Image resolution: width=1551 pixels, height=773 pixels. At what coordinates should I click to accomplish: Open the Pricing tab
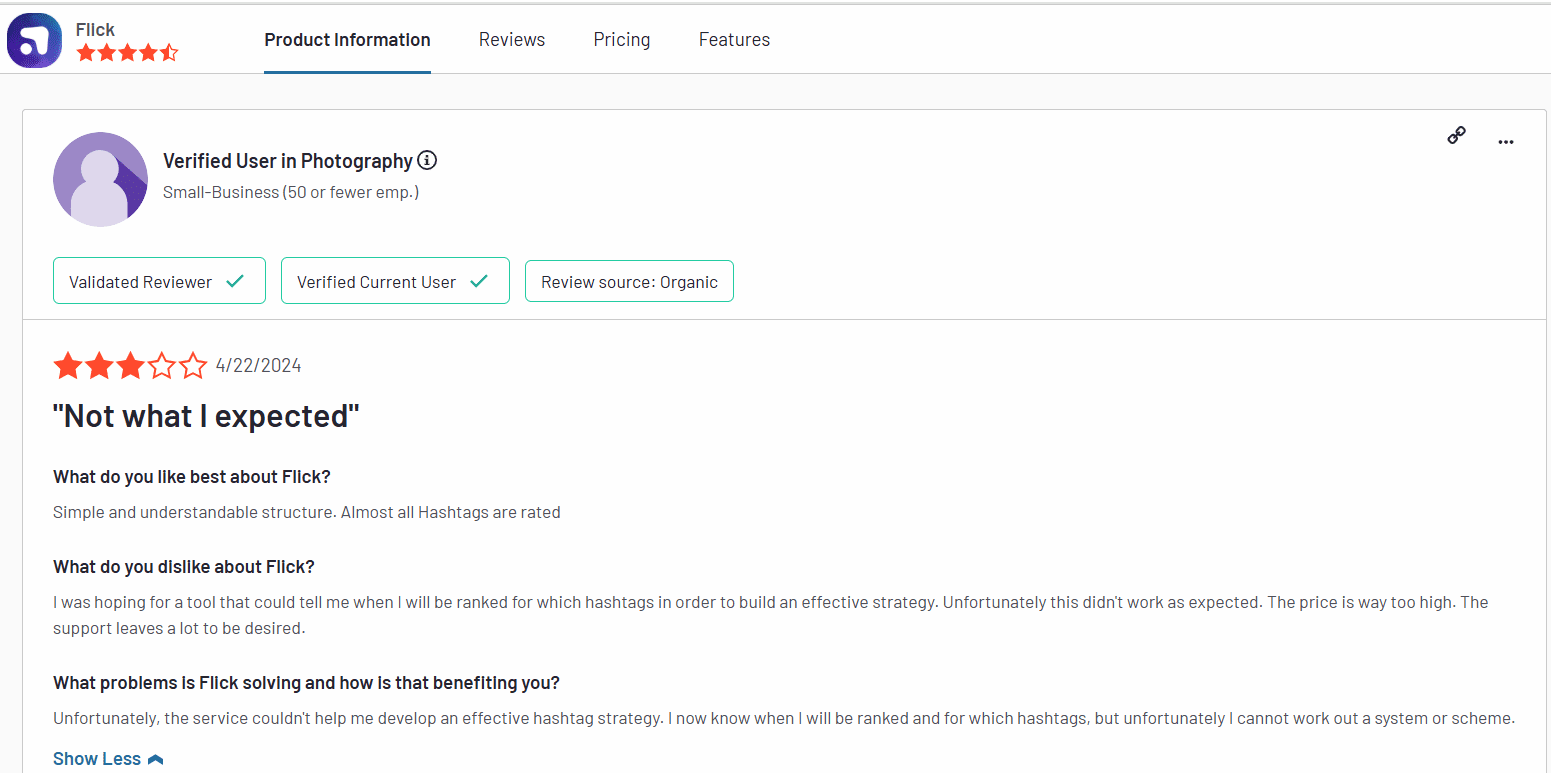(x=621, y=40)
